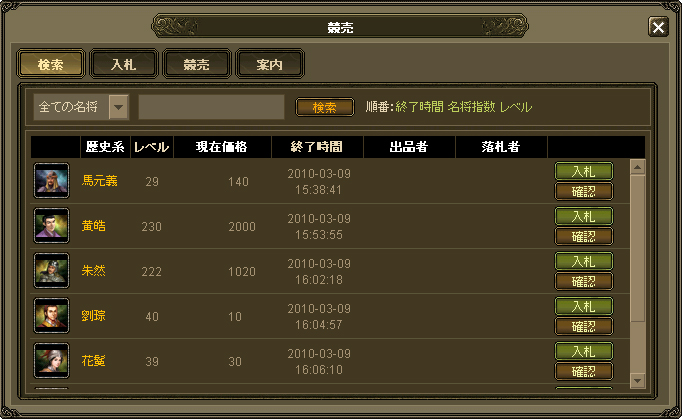The image size is (682, 419).
Task: Open the 案内 tab
Action: [x=270, y=64]
